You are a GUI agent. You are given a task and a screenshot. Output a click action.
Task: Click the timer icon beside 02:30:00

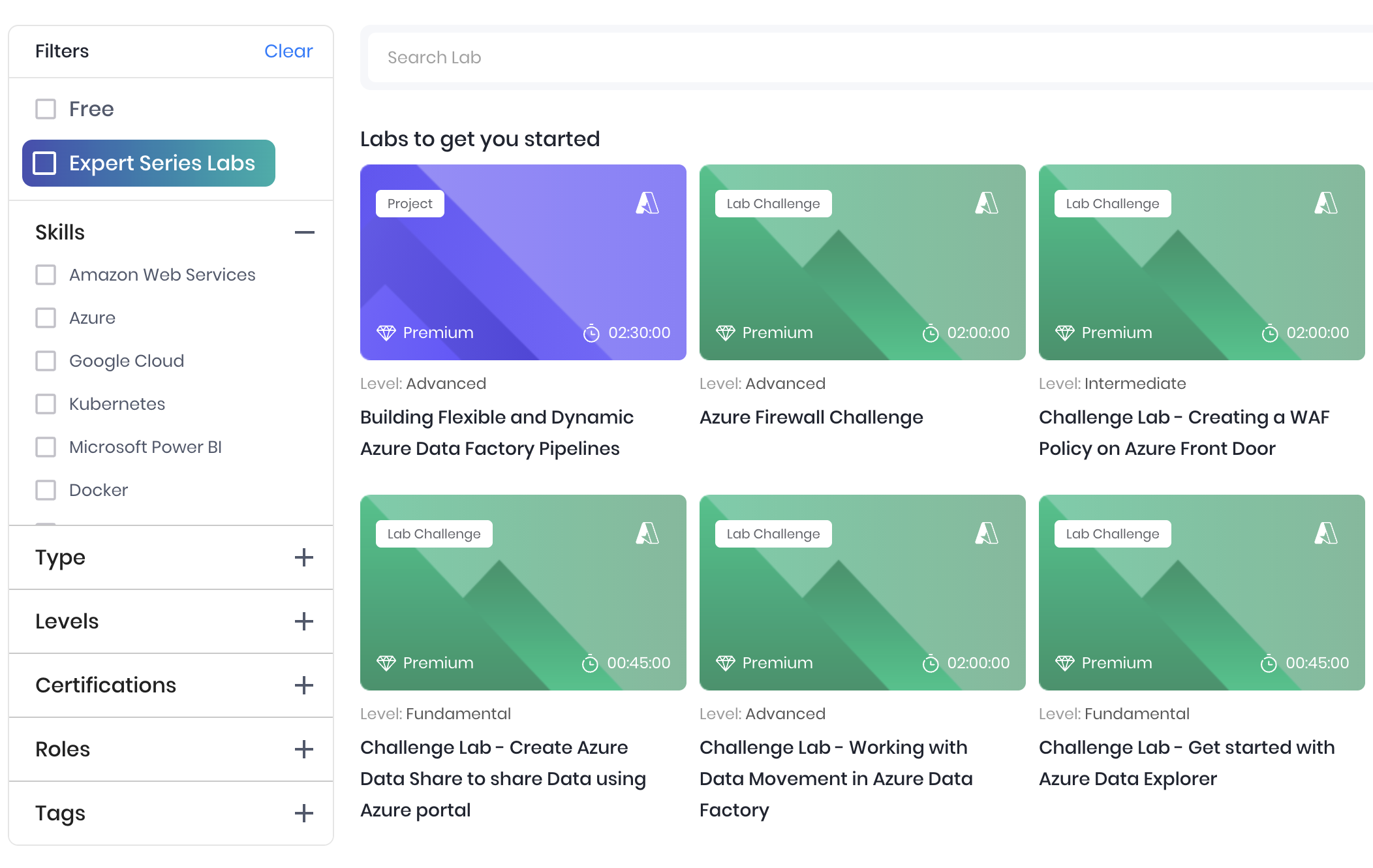591,333
